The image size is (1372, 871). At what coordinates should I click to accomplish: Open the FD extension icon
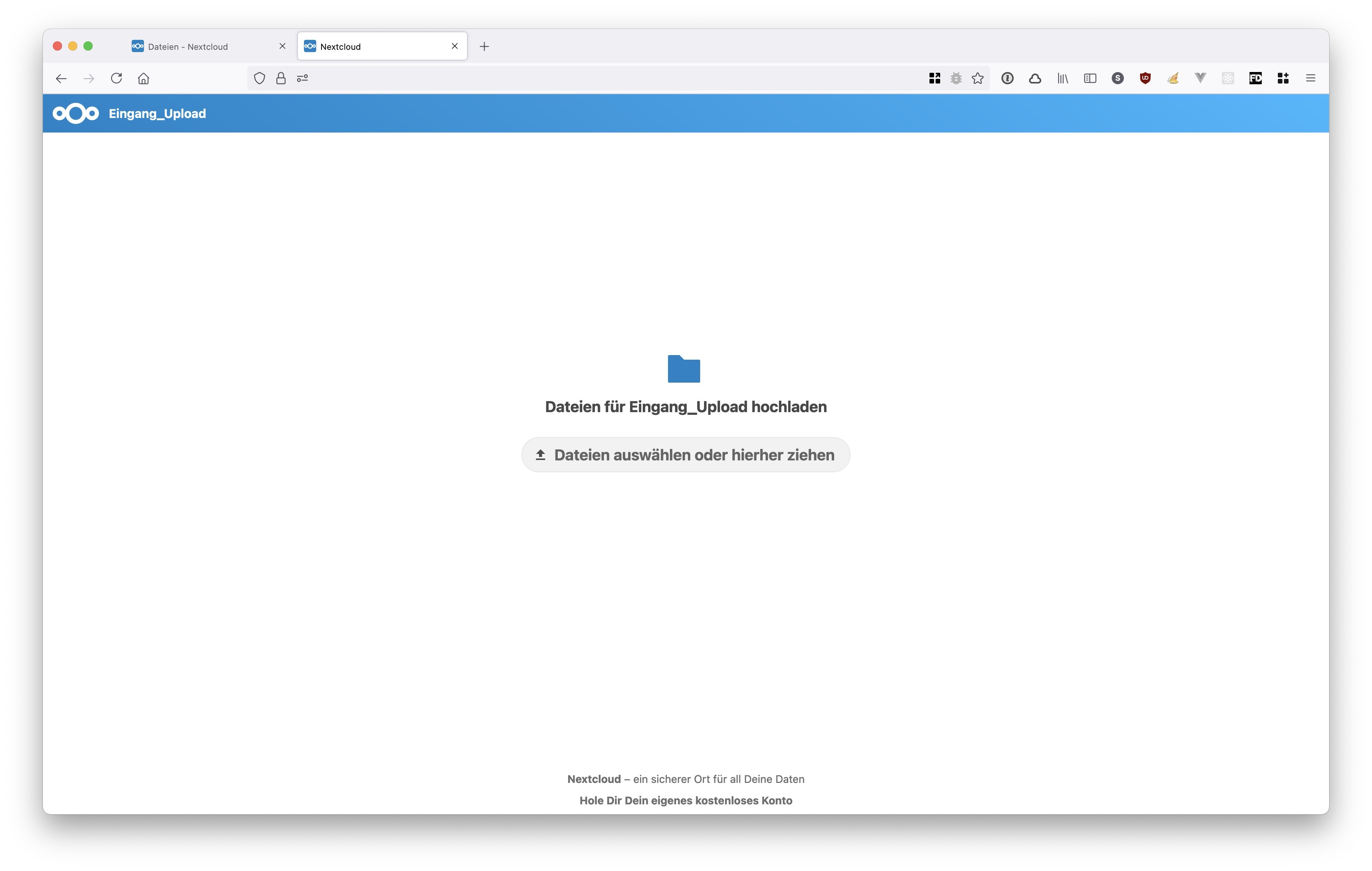tap(1255, 78)
